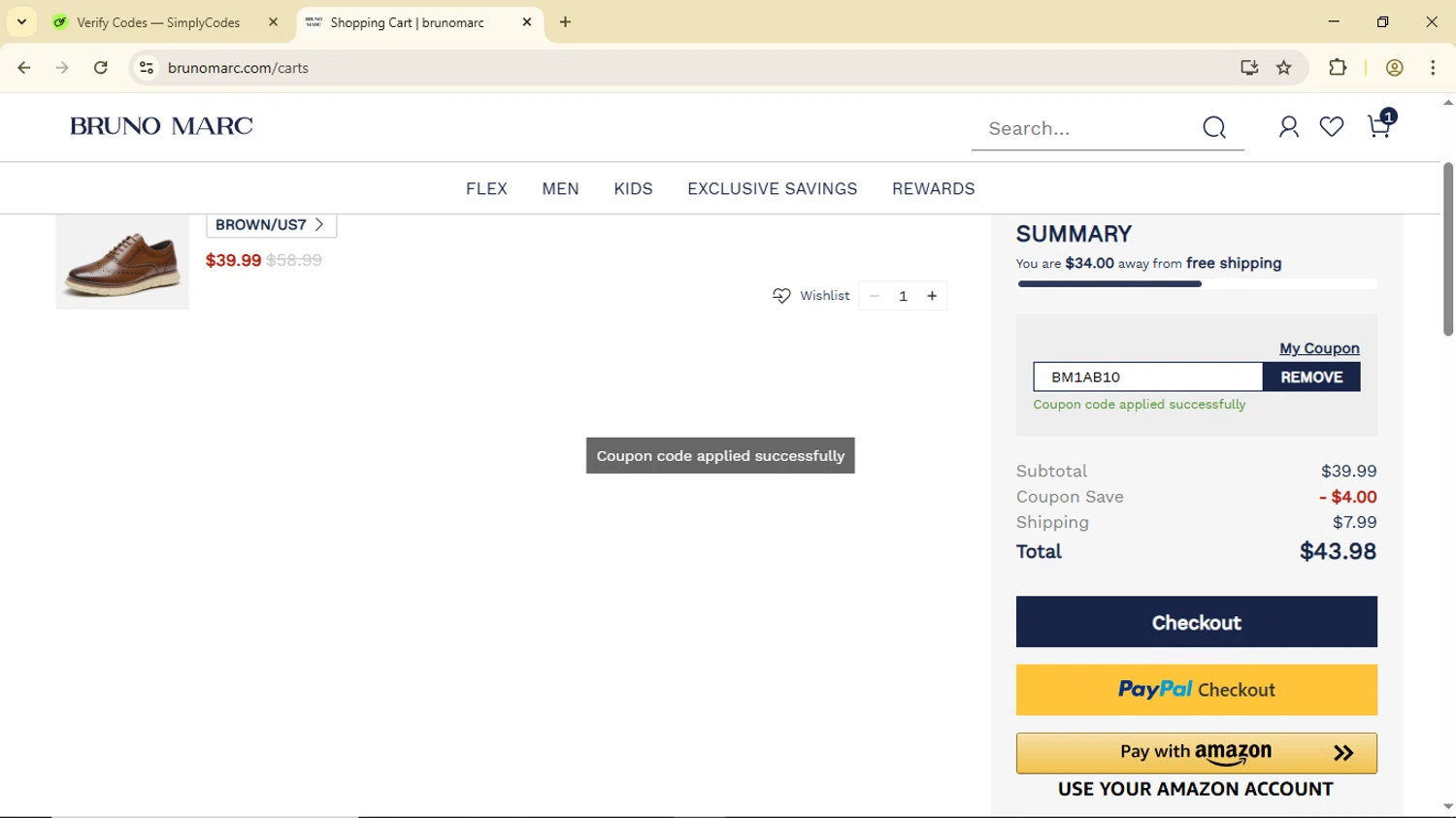
Task: Open the FLEX menu
Action: click(x=486, y=189)
